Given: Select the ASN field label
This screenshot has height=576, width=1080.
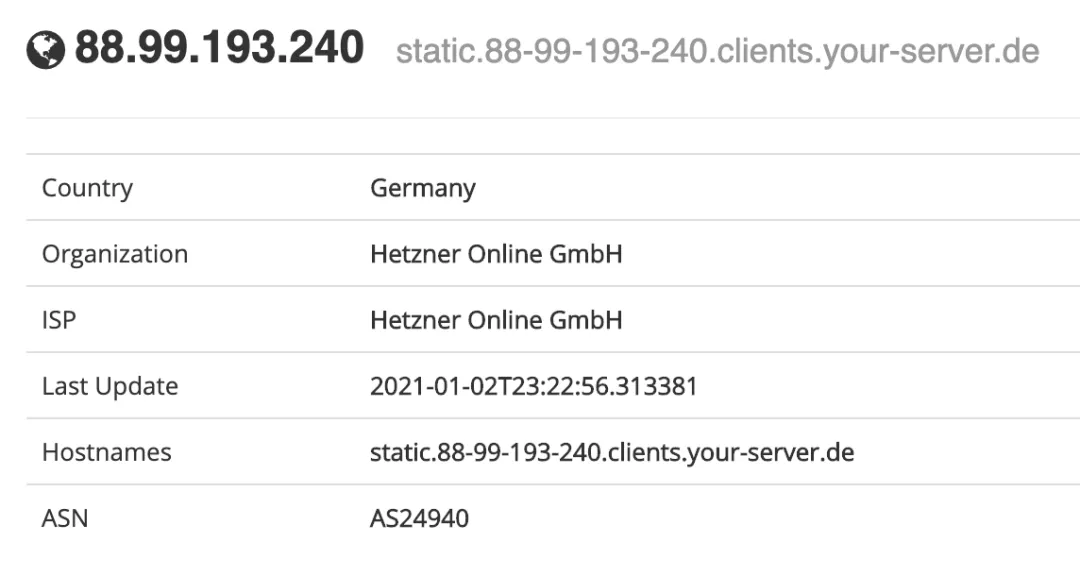Looking at the screenshot, I should [x=65, y=518].
